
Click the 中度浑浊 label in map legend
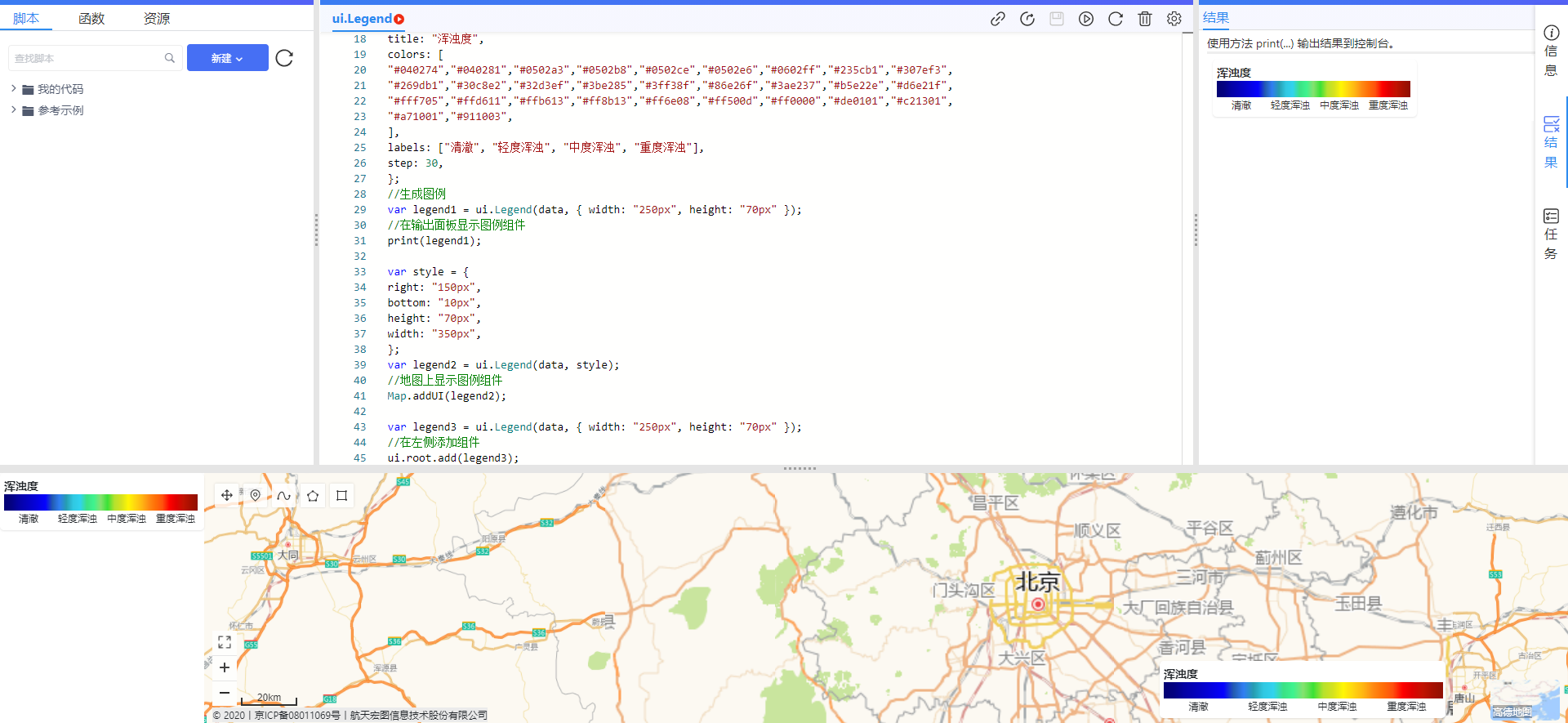click(1337, 707)
